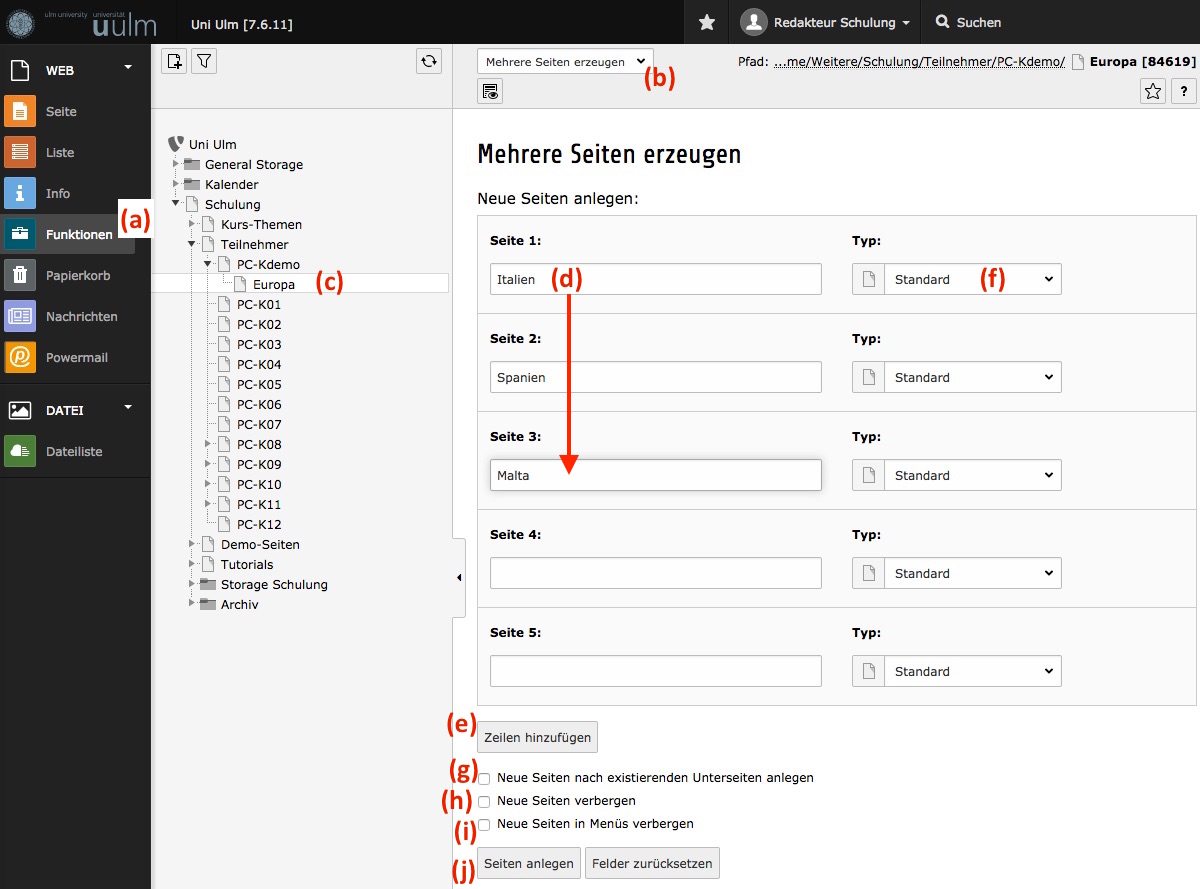Tick Neue Seiten in Menüs verbergen
Image resolution: width=1200 pixels, height=889 pixels.
pyautogui.click(x=484, y=825)
